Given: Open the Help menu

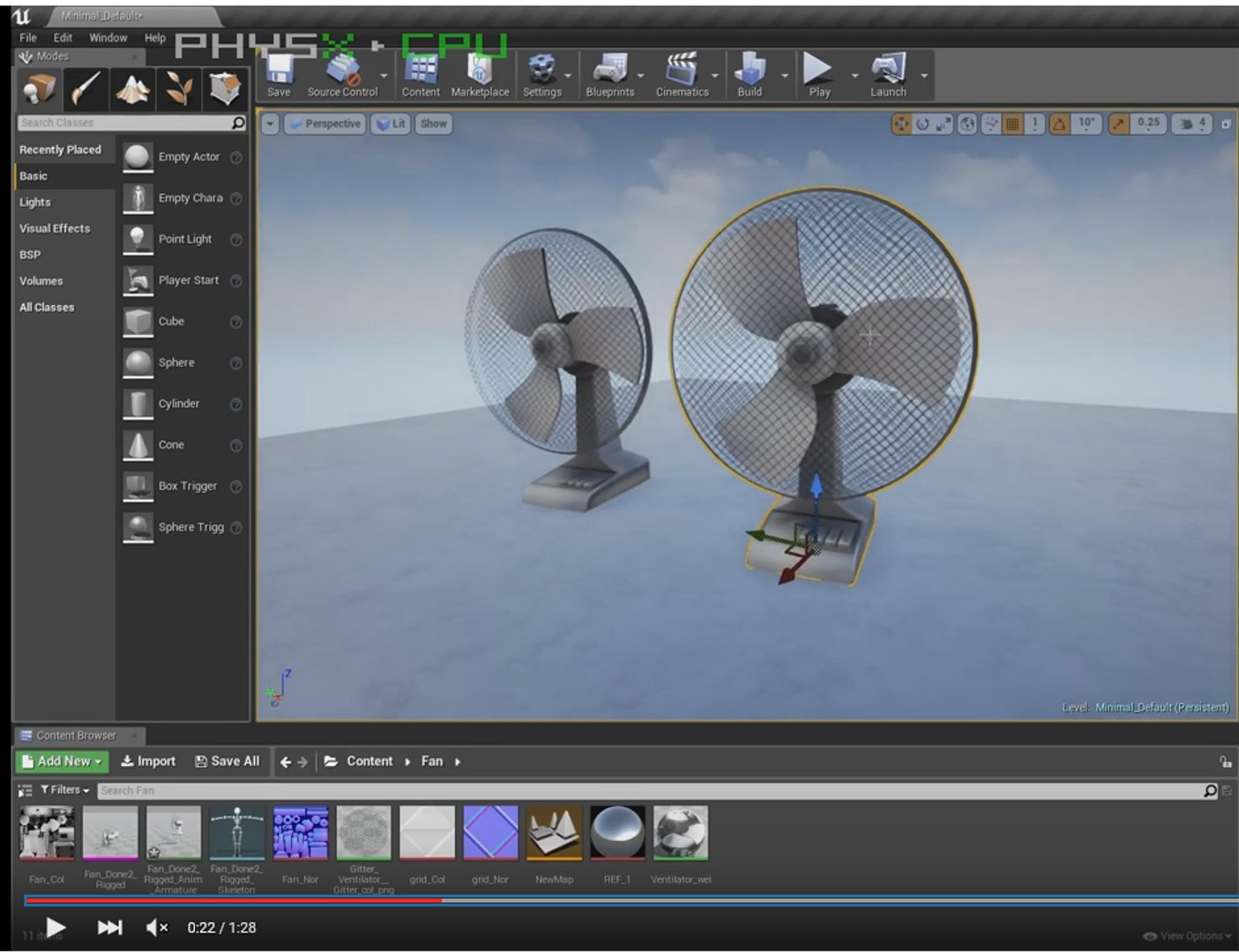Looking at the screenshot, I should coord(155,38).
